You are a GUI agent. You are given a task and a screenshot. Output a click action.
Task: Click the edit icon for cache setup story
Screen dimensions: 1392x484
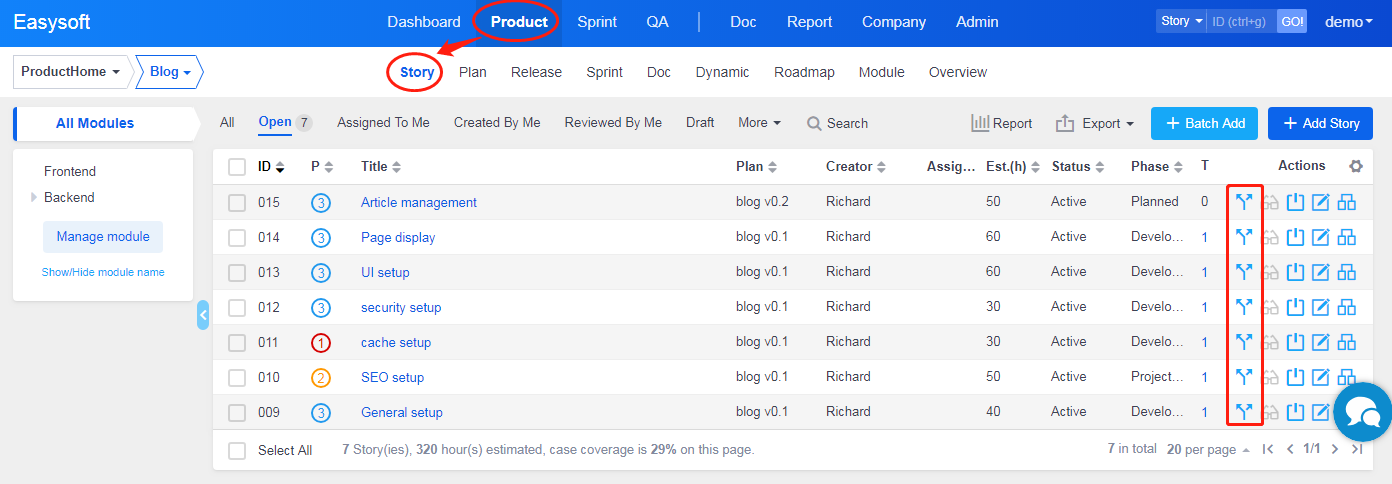(1321, 342)
